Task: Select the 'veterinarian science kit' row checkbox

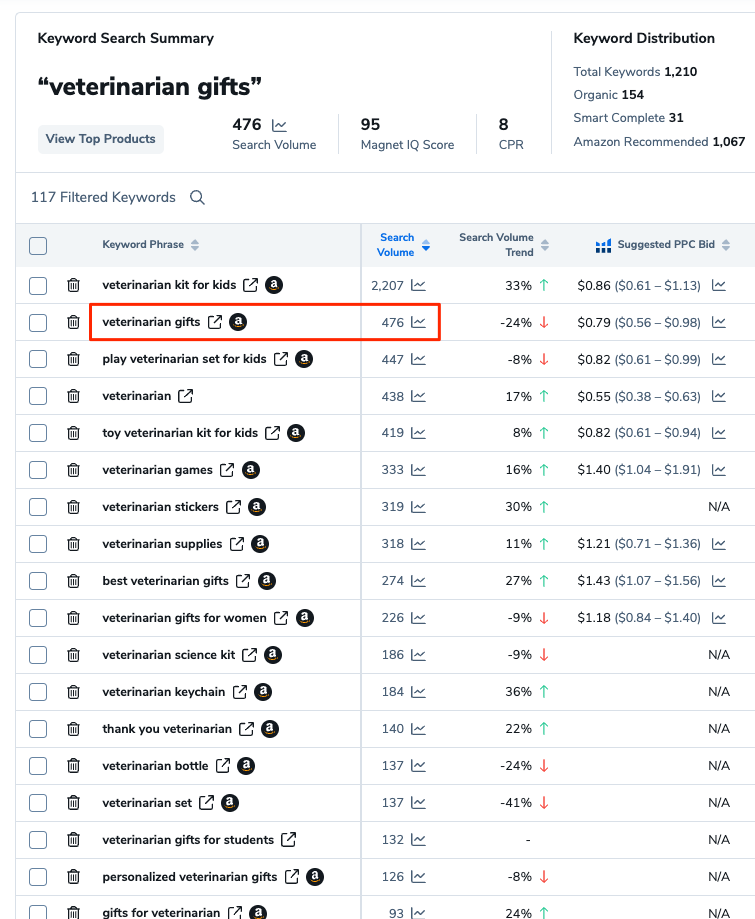Action: pos(38,655)
